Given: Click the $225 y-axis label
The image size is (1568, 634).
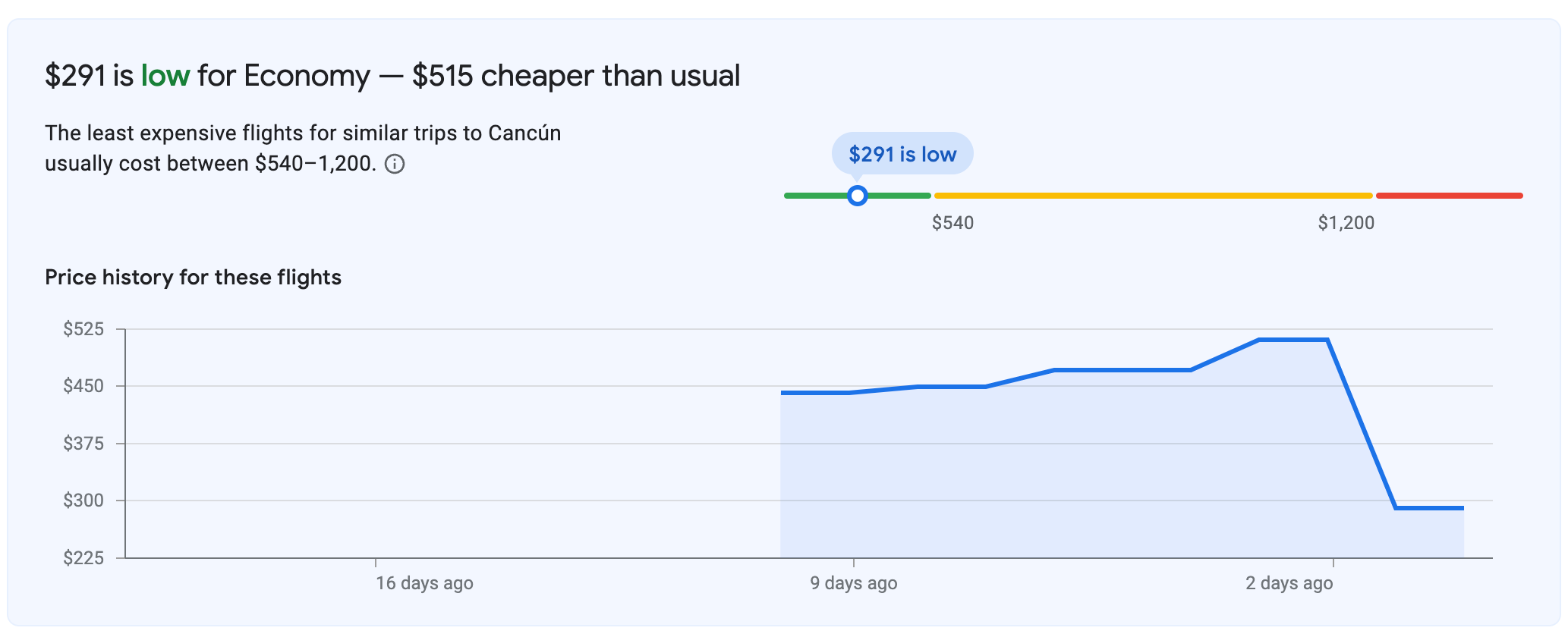Looking at the screenshot, I should (83, 558).
